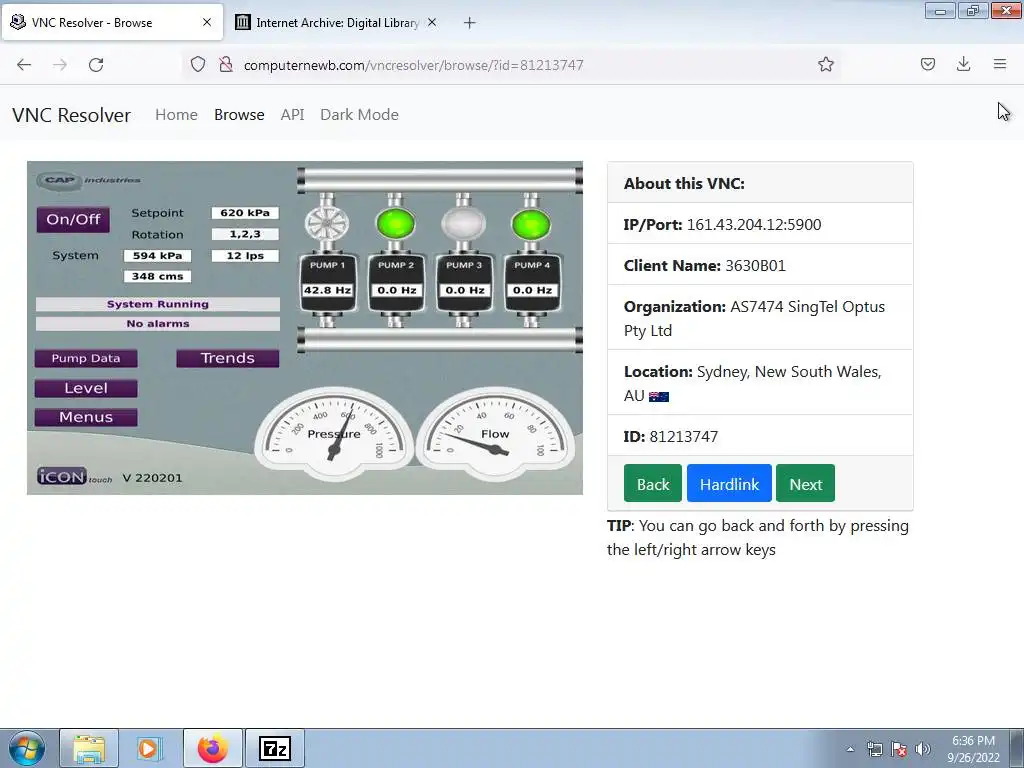Screen dimensions: 1024x768
Task: Click the System Running status bar
Action: 158,304
